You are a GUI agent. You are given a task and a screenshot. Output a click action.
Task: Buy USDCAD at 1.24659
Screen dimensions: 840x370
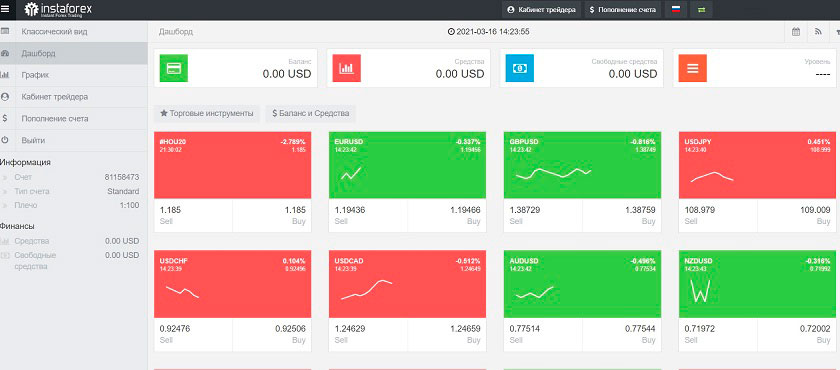click(x=447, y=335)
